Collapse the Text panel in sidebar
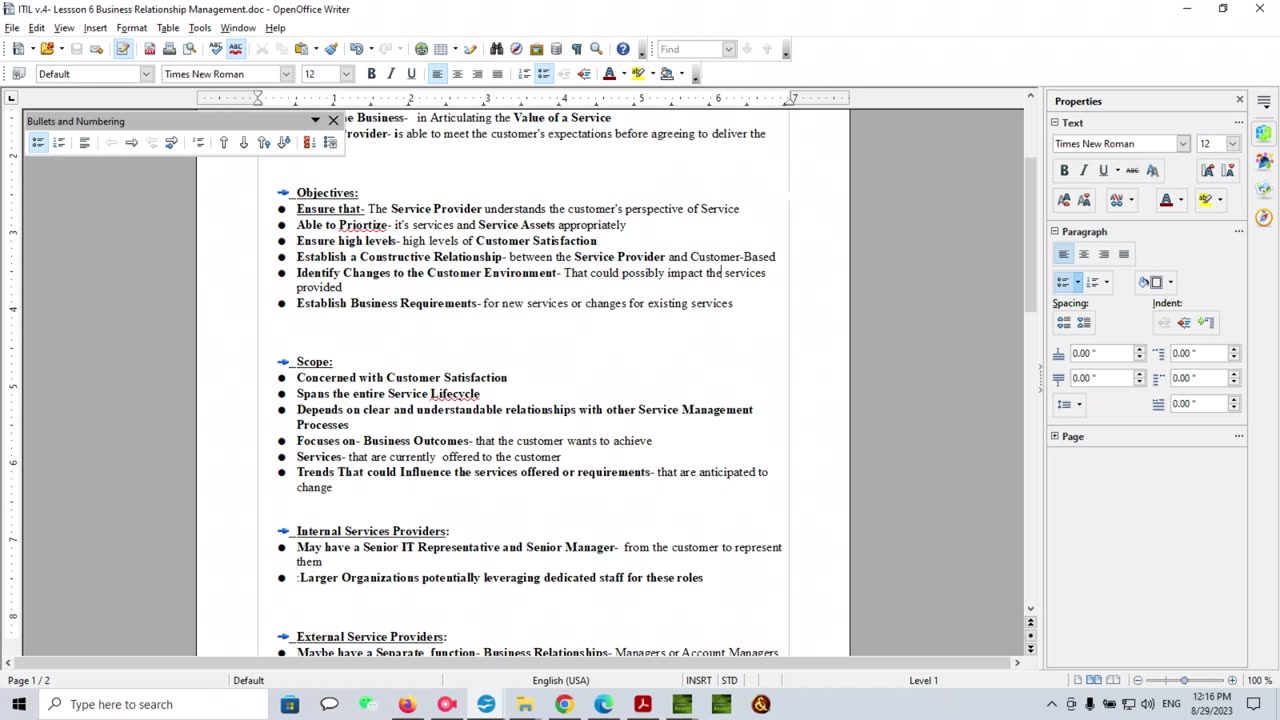 [x=1054, y=122]
